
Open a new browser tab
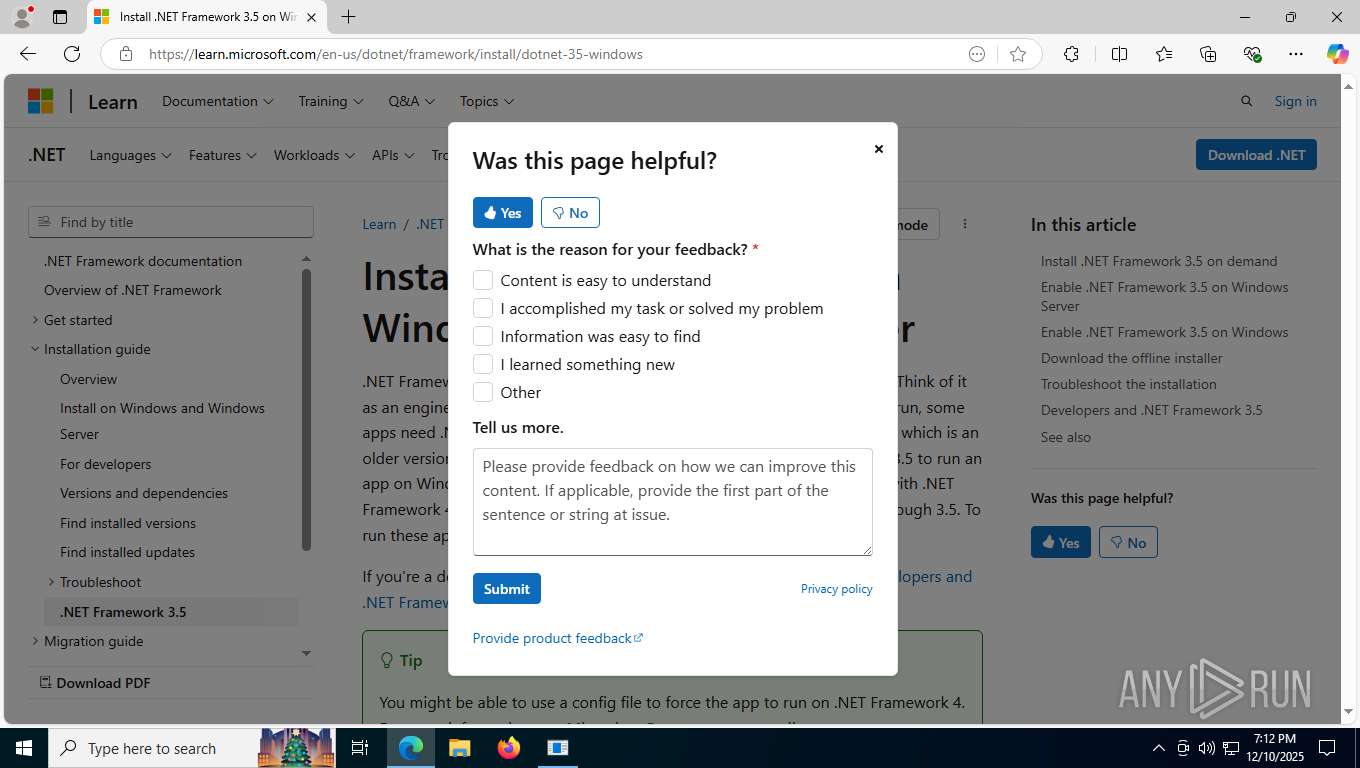[348, 17]
